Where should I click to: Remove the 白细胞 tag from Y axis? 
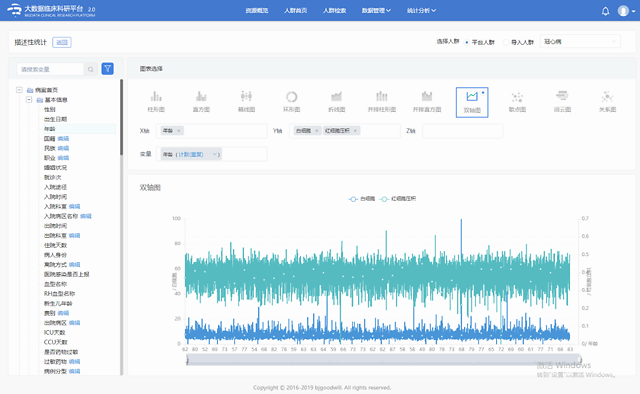click(x=316, y=131)
